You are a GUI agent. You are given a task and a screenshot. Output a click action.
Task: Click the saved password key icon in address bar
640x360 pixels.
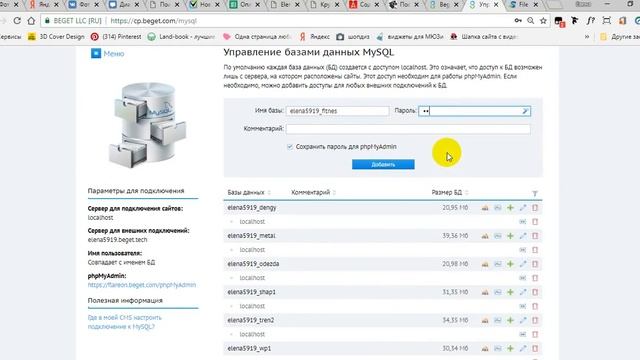tap(518, 20)
